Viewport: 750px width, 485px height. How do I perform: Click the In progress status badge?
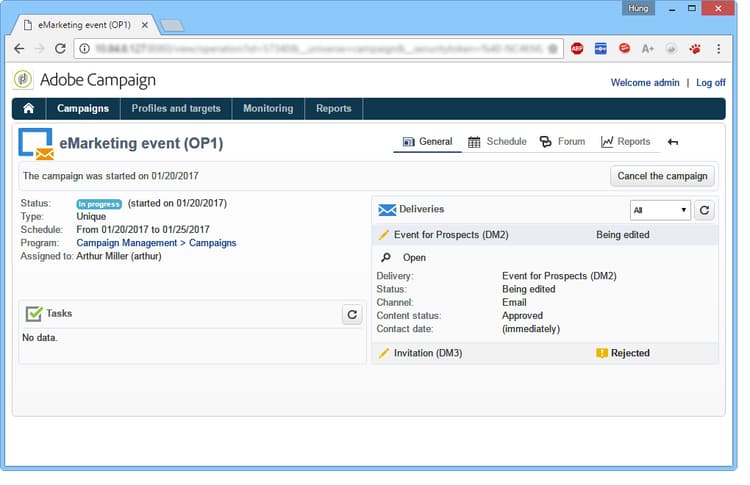coord(99,204)
